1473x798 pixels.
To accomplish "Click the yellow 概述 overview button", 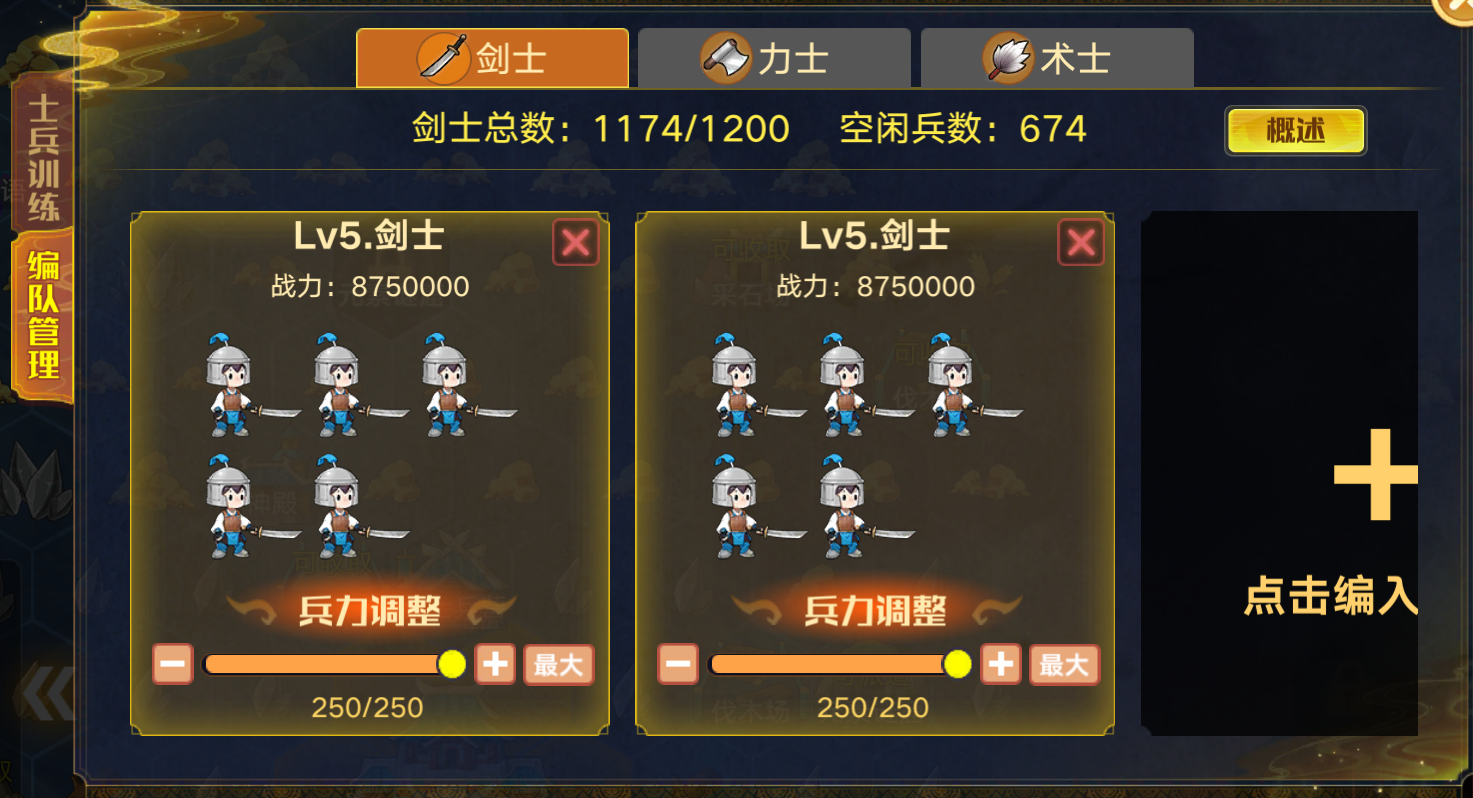I will click(x=1296, y=131).
